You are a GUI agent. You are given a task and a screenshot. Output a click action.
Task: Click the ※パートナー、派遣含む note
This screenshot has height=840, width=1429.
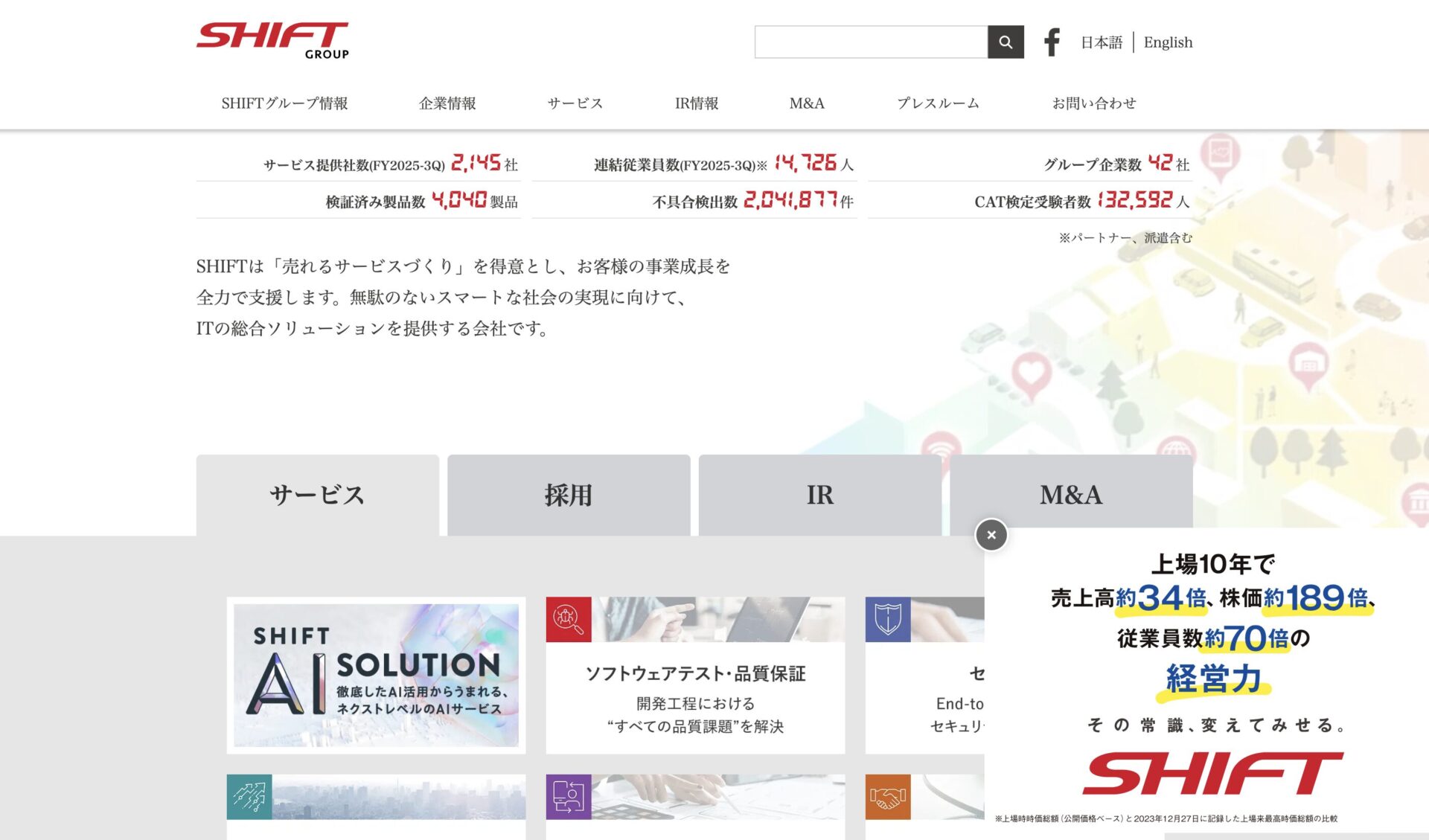click(1125, 238)
